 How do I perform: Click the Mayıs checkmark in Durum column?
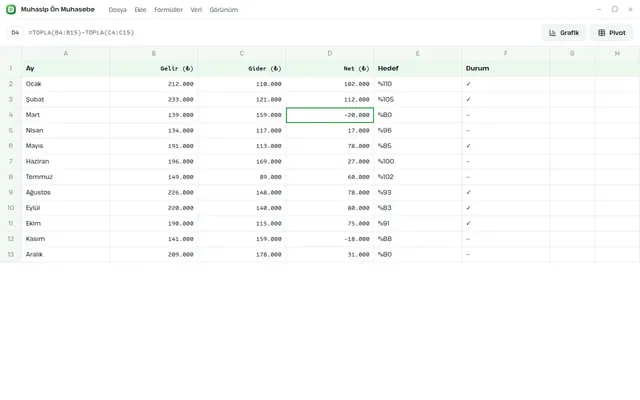tap(468, 146)
